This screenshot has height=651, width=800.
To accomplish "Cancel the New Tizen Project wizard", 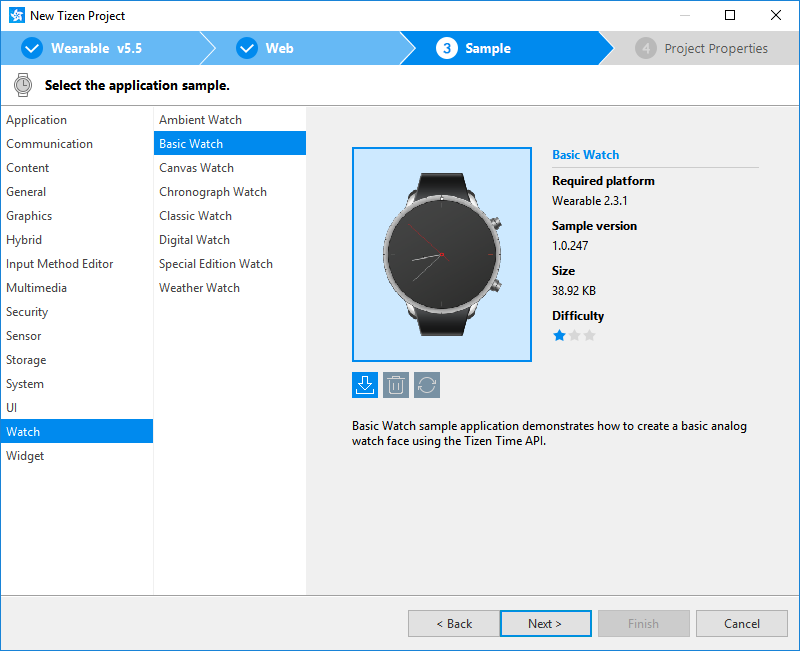I will coord(741,623).
